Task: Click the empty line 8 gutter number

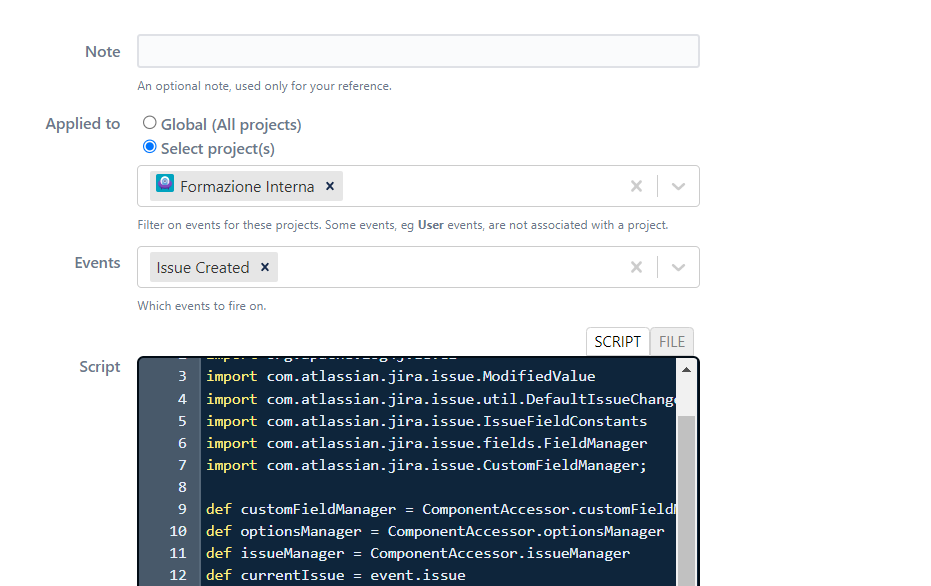Action: tap(182, 487)
